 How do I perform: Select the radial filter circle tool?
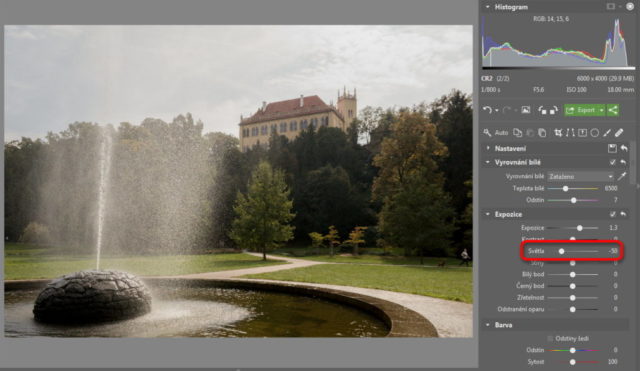pos(595,133)
